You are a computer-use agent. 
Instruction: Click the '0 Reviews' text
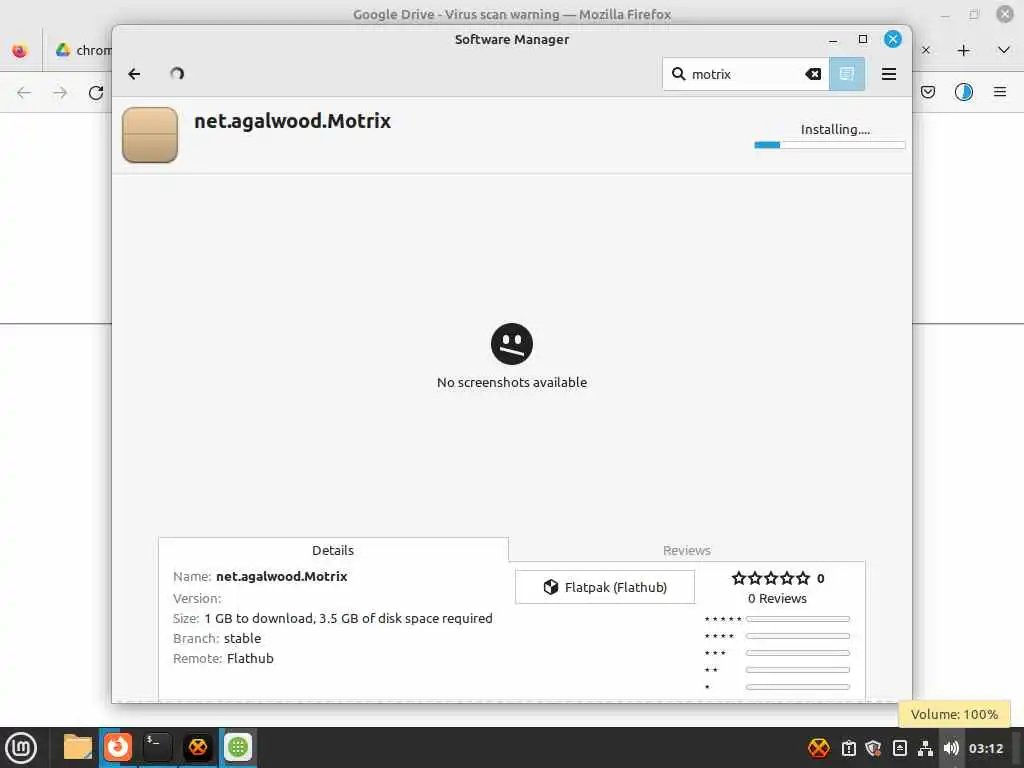point(777,598)
